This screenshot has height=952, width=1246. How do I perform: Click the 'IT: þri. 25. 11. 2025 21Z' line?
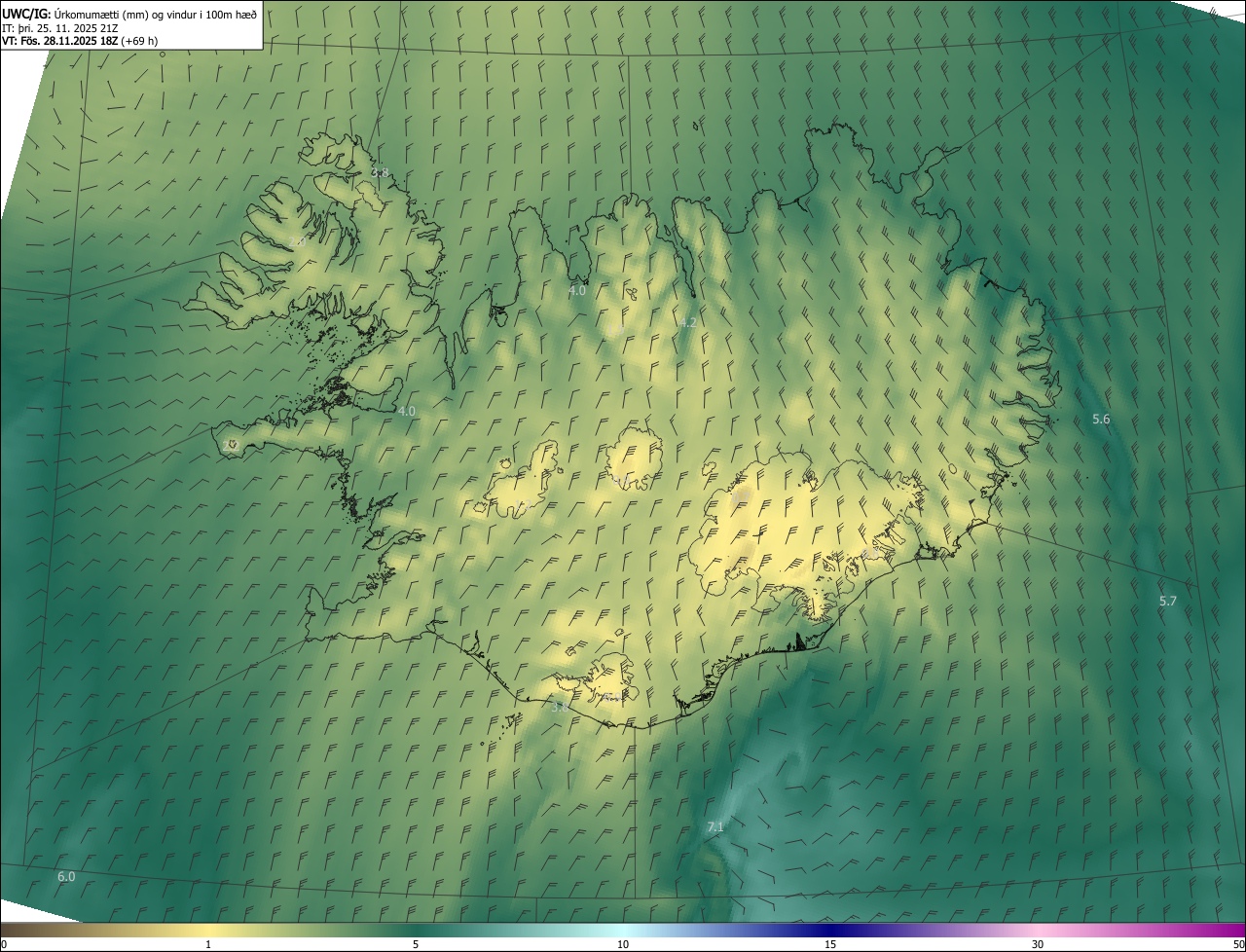(60, 27)
